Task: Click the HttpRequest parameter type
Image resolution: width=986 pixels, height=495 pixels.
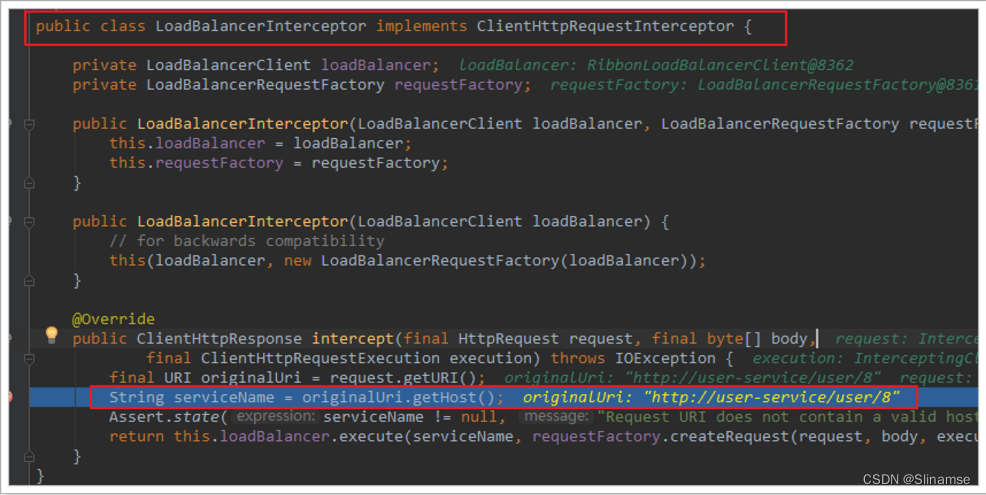Action: (508, 338)
